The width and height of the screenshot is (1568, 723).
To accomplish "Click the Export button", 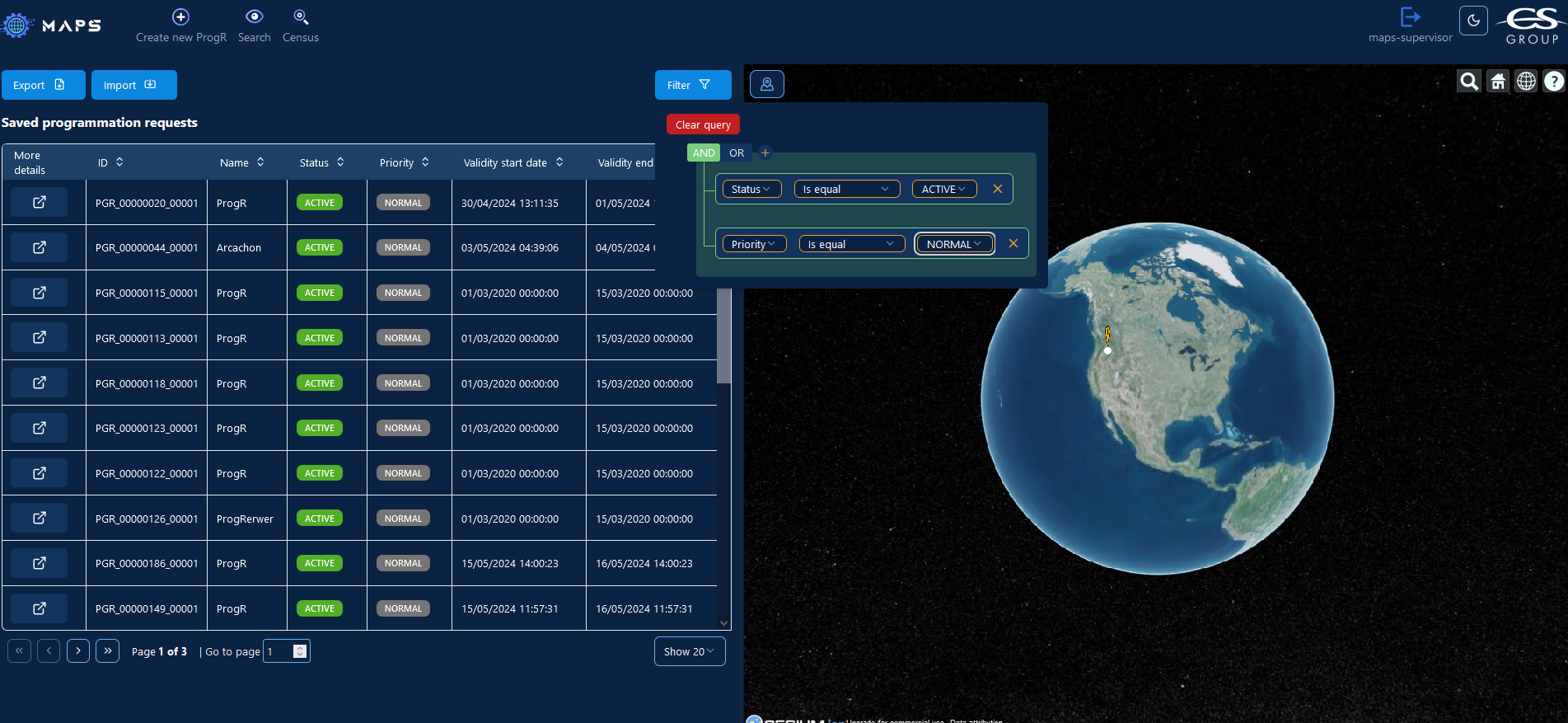I will tap(43, 85).
